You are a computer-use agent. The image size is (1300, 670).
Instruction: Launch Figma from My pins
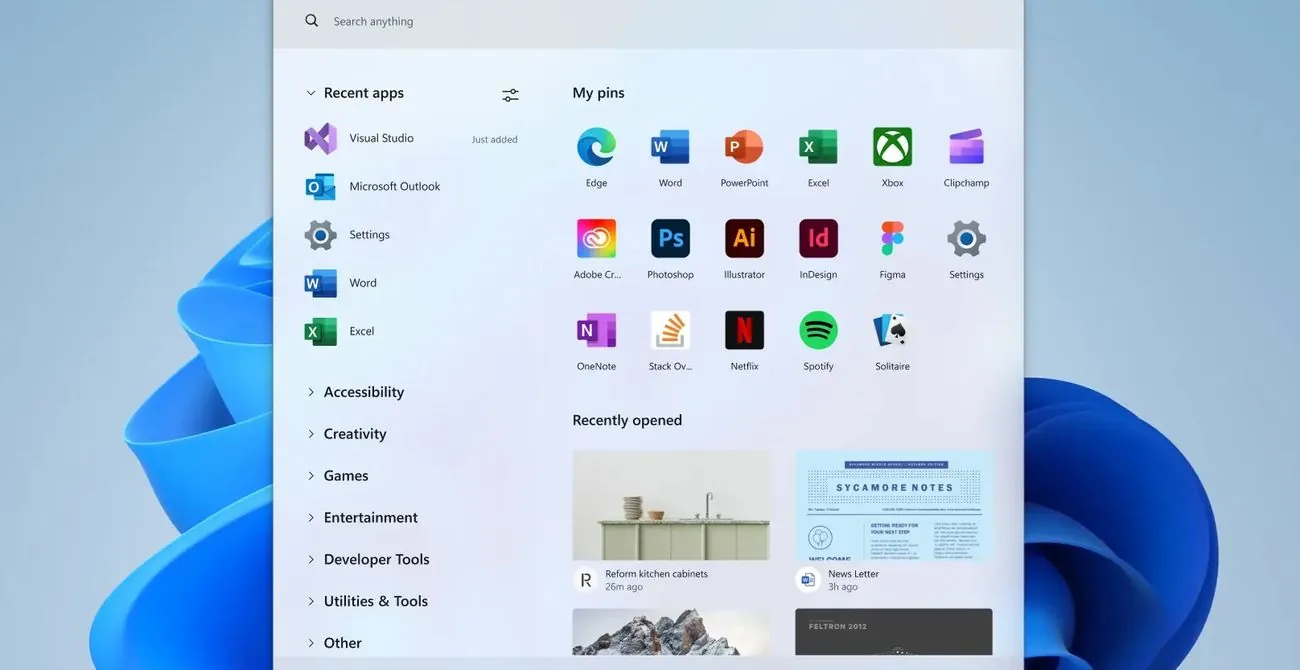892,240
